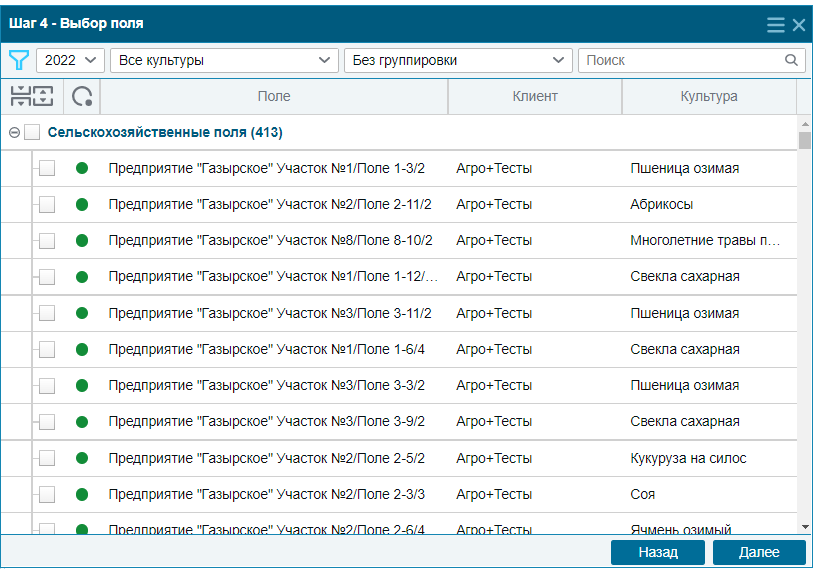Image resolution: width=814 pixels, height=569 pixels.
Task: Click Агро+Тесты client in Поле 2-11/2 row
Action: coord(494,205)
